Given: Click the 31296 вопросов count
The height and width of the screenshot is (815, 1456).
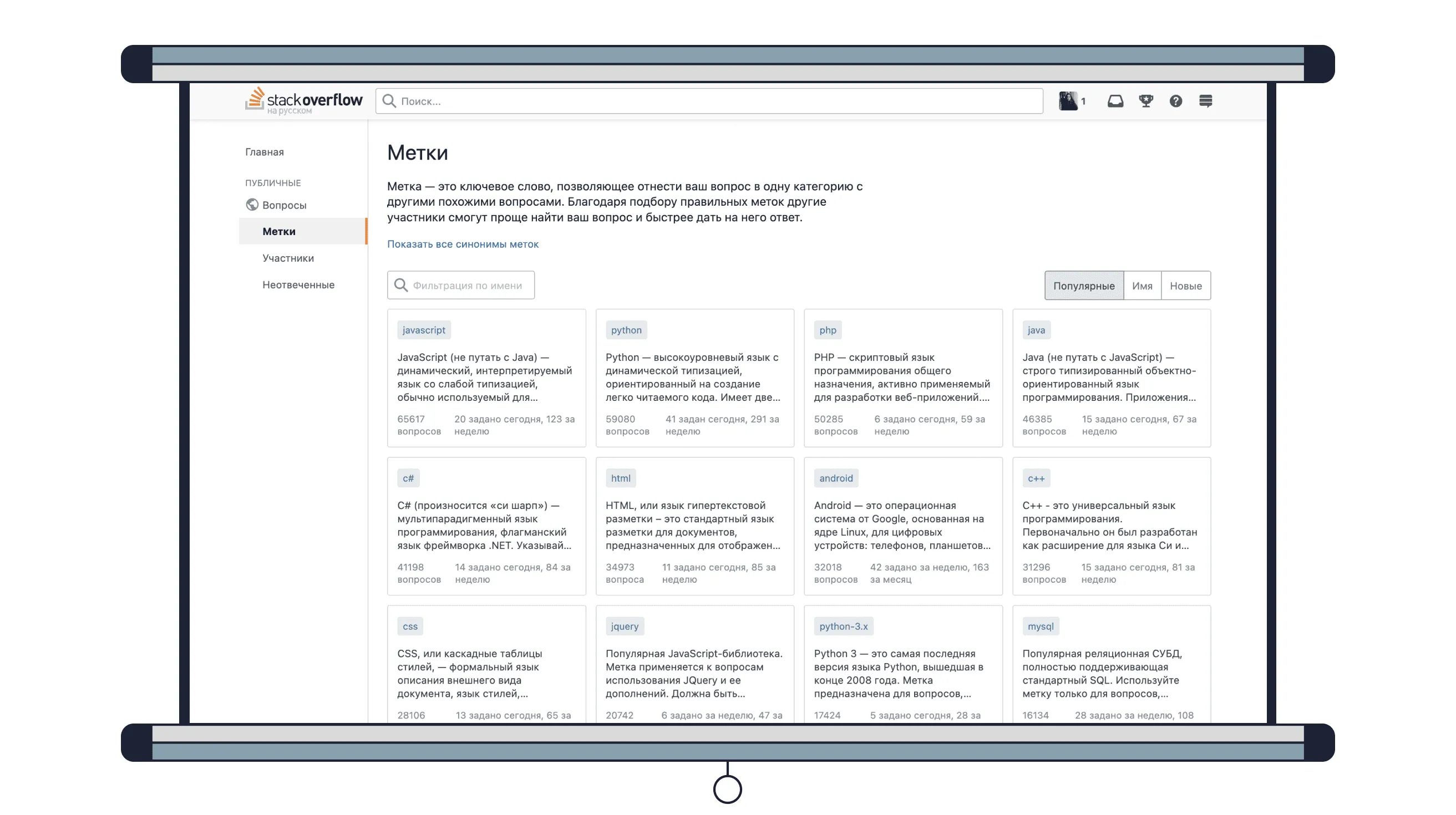Looking at the screenshot, I should pos(1044,573).
